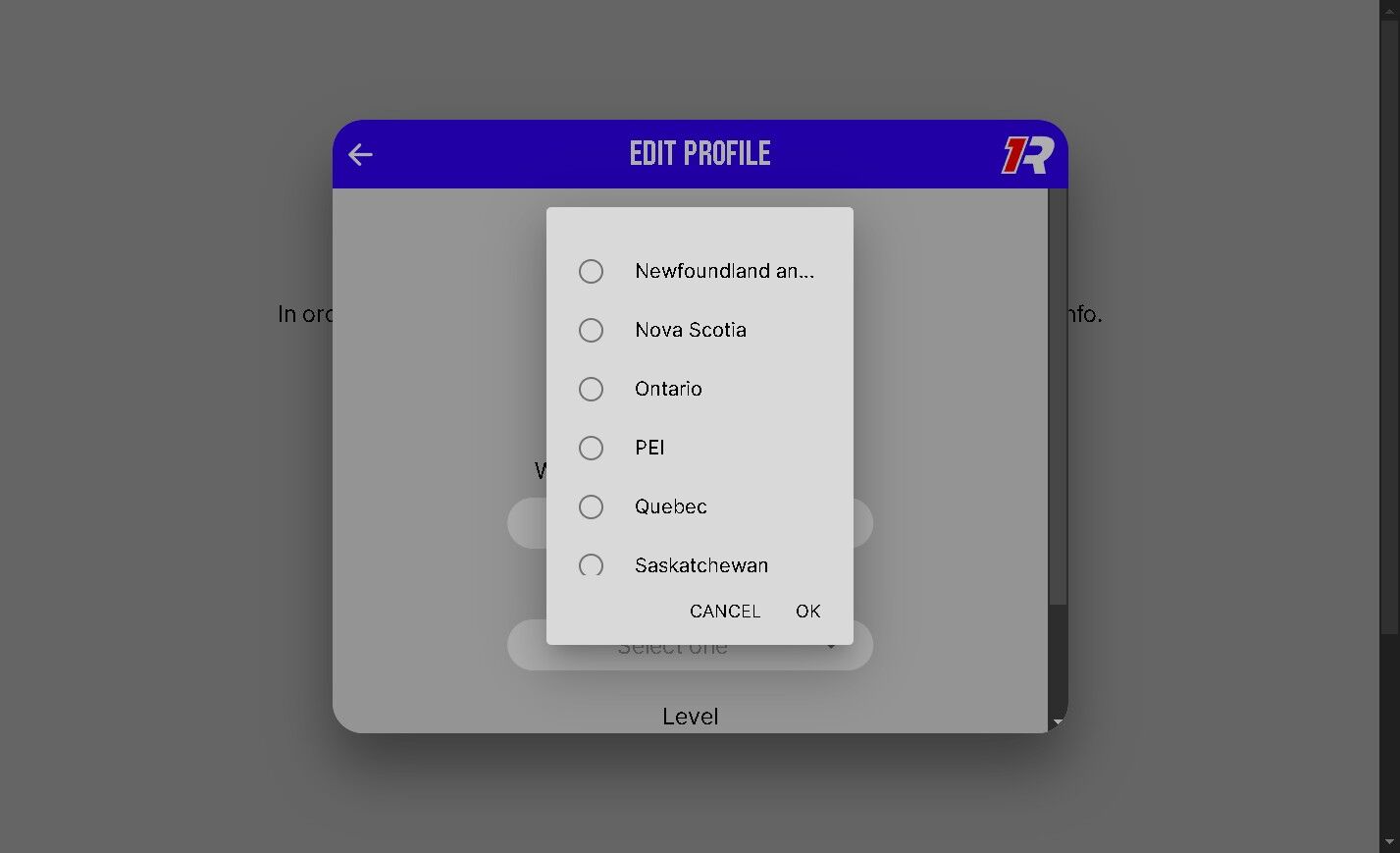Select the Saskatchewan radio button
1400x853 pixels.
[591, 564]
